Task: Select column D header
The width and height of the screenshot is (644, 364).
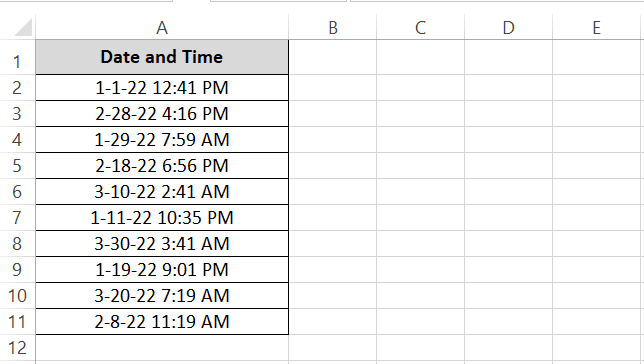Action: (x=508, y=28)
